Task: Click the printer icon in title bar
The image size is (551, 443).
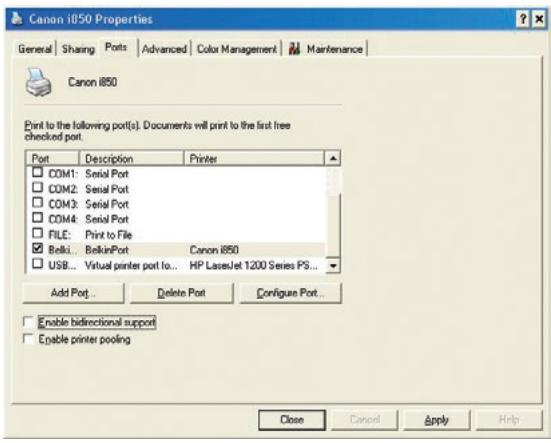Action: [x=17, y=18]
